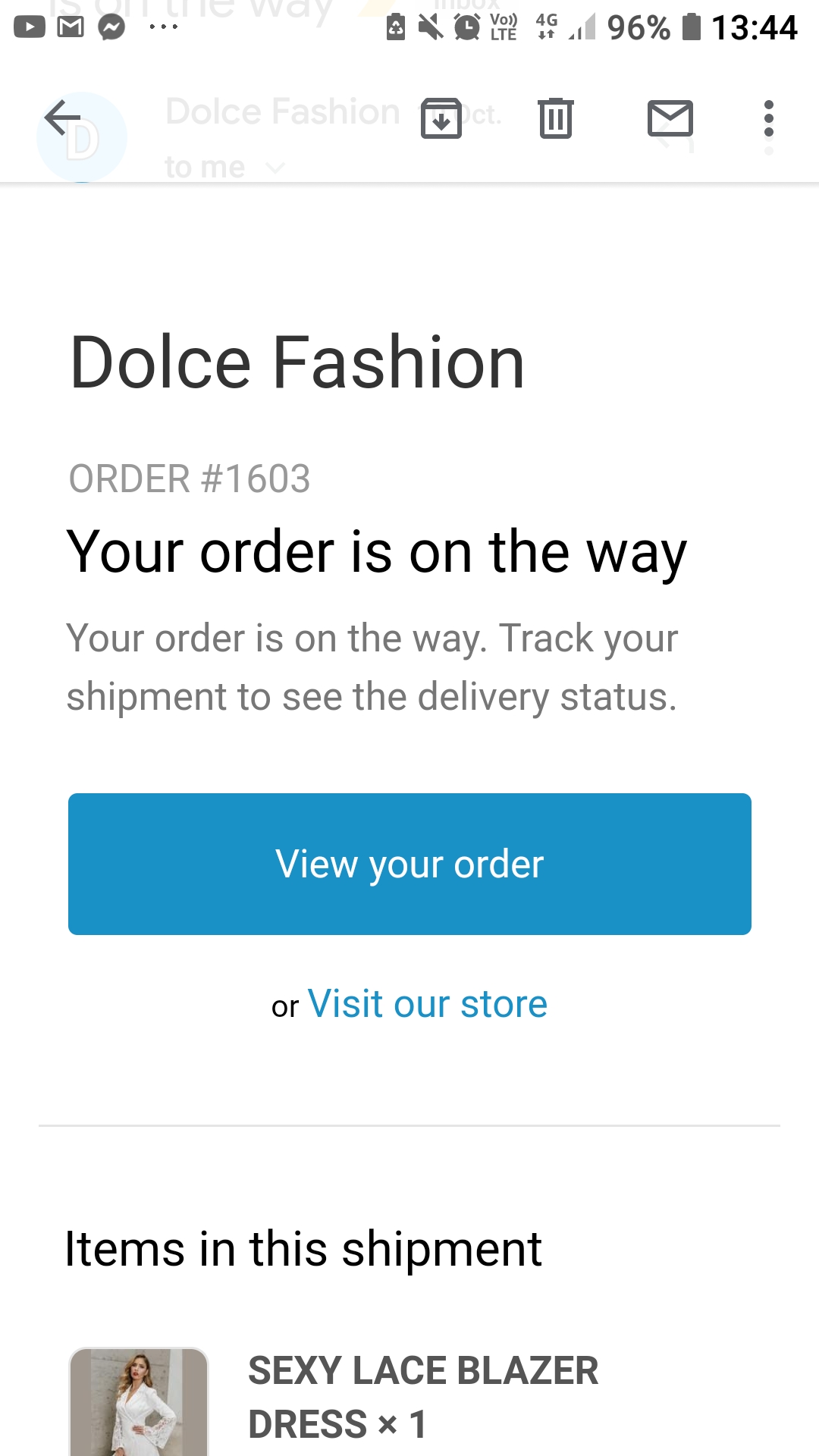The image size is (819, 1456).
Task: Tap the 13:44 clock in status bar
Action: (x=755, y=28)
